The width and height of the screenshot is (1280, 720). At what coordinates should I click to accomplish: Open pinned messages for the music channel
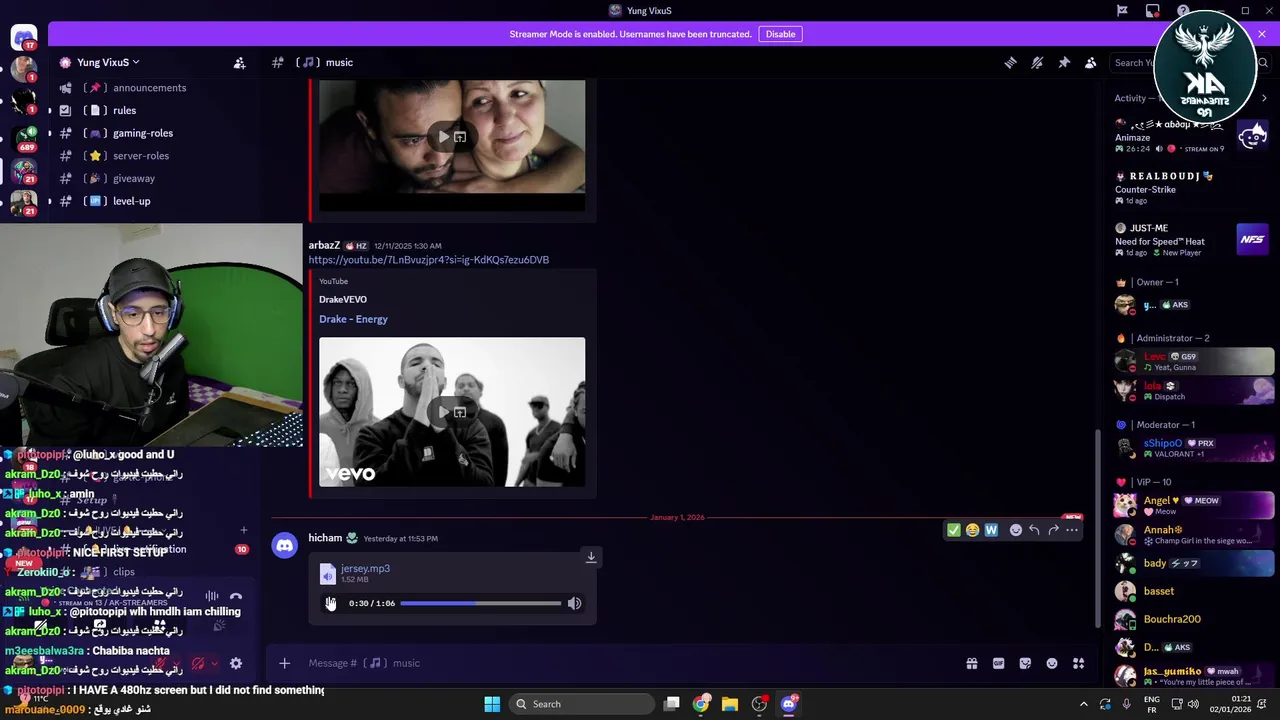(1064, 62)
